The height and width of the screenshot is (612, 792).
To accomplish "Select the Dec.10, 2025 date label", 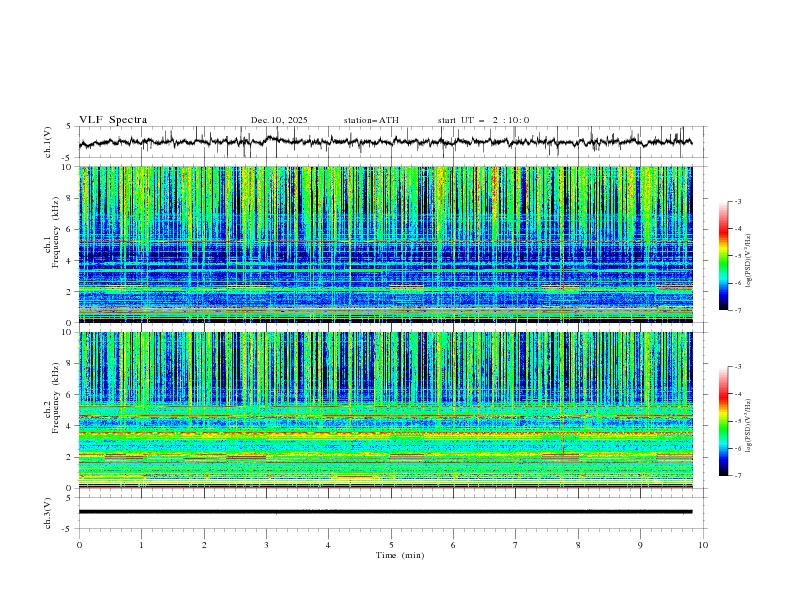I will coord(279,120).
